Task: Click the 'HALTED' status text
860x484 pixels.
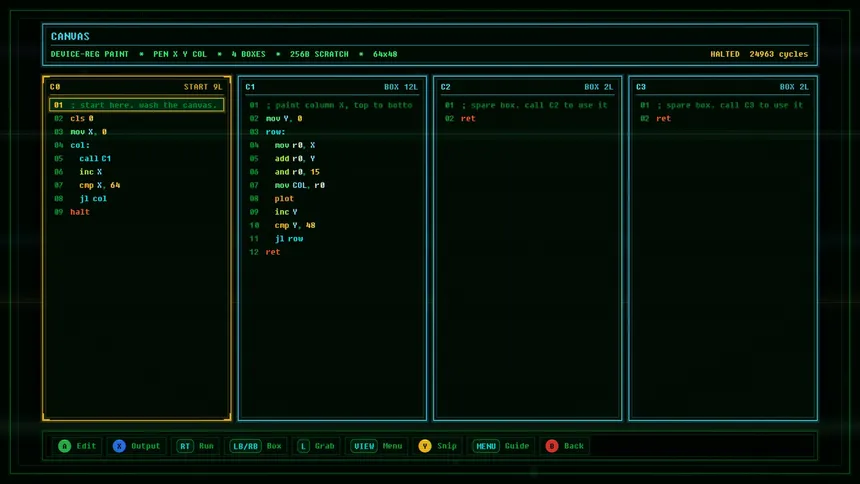Action: point(725,54)
